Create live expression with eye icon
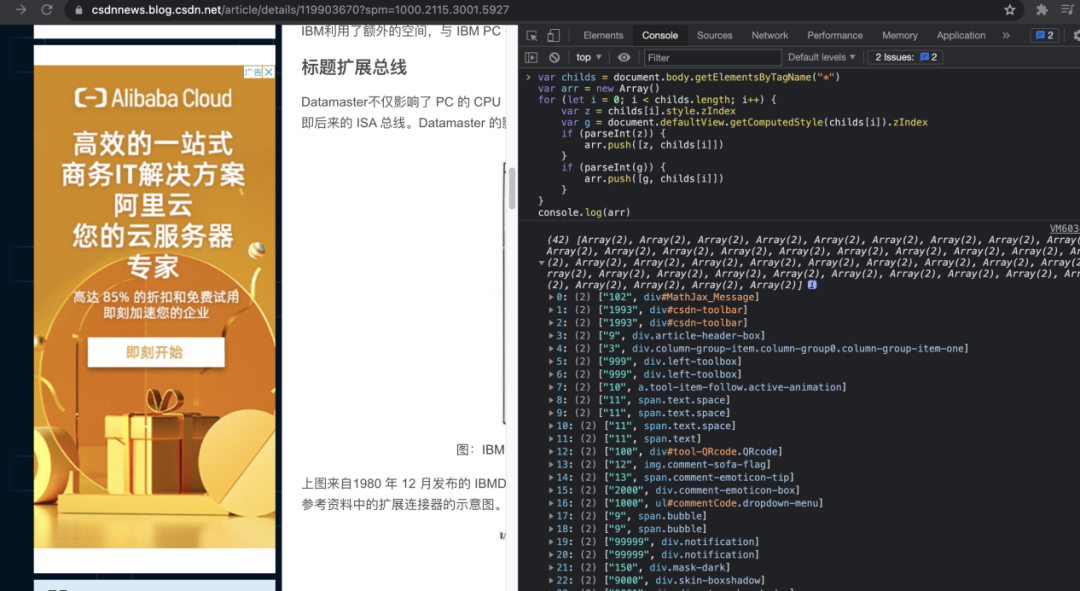 coord(624,57)
